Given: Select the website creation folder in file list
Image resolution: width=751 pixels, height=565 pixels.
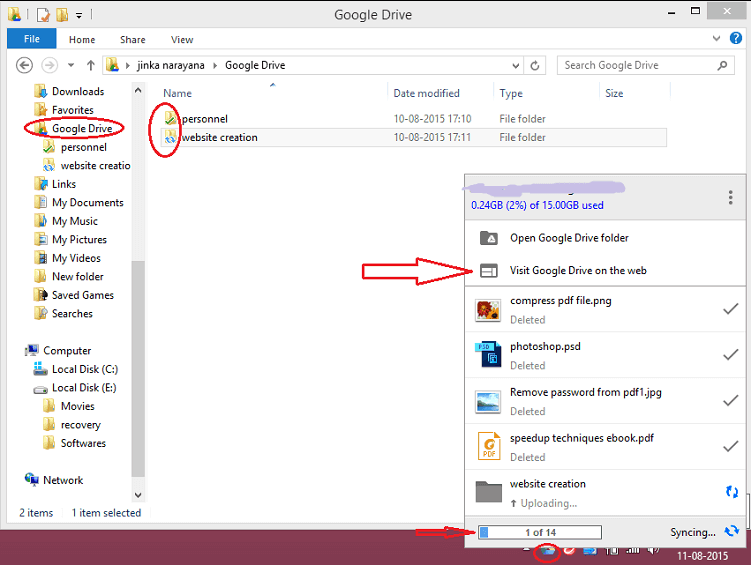Looking at the screenshot, I should (x=414, y=137).
